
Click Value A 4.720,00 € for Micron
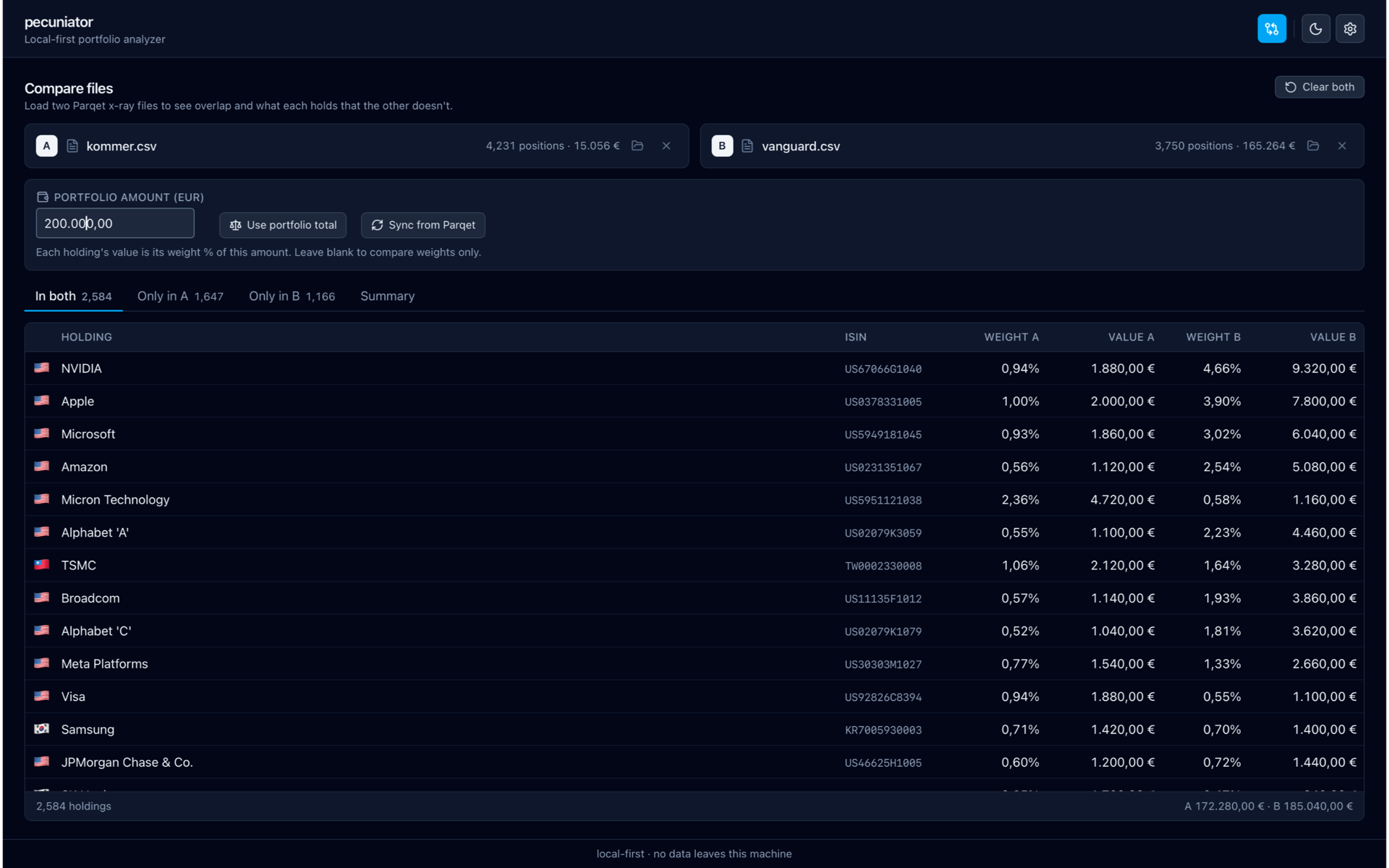(1122, 500)
